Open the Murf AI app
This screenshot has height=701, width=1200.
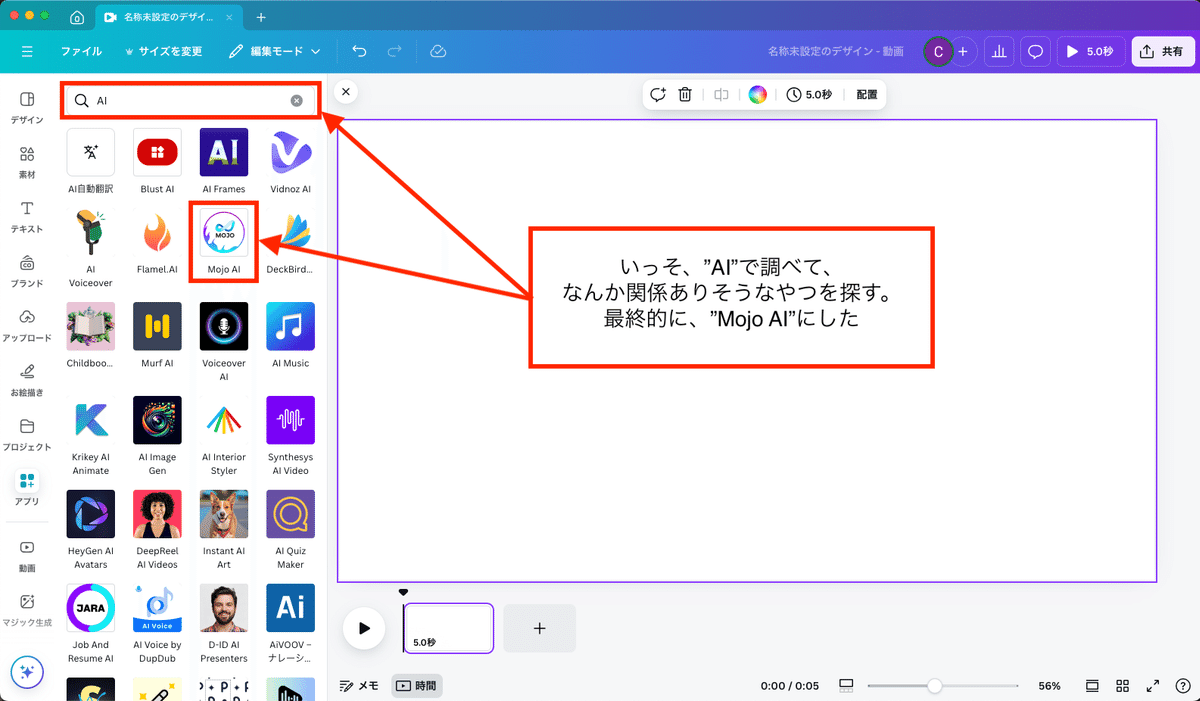157,326
